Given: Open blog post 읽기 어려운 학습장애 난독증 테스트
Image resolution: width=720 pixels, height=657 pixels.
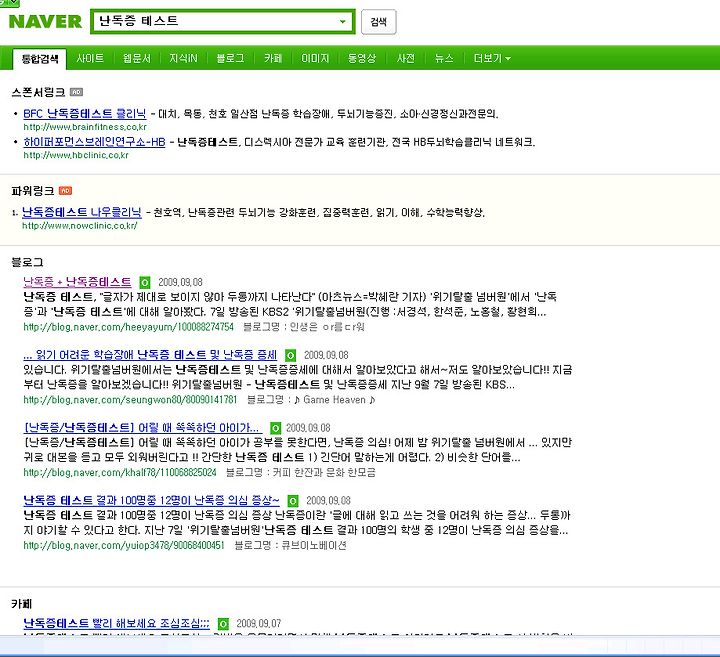Looking at the screenshot, I should (150, 355).
